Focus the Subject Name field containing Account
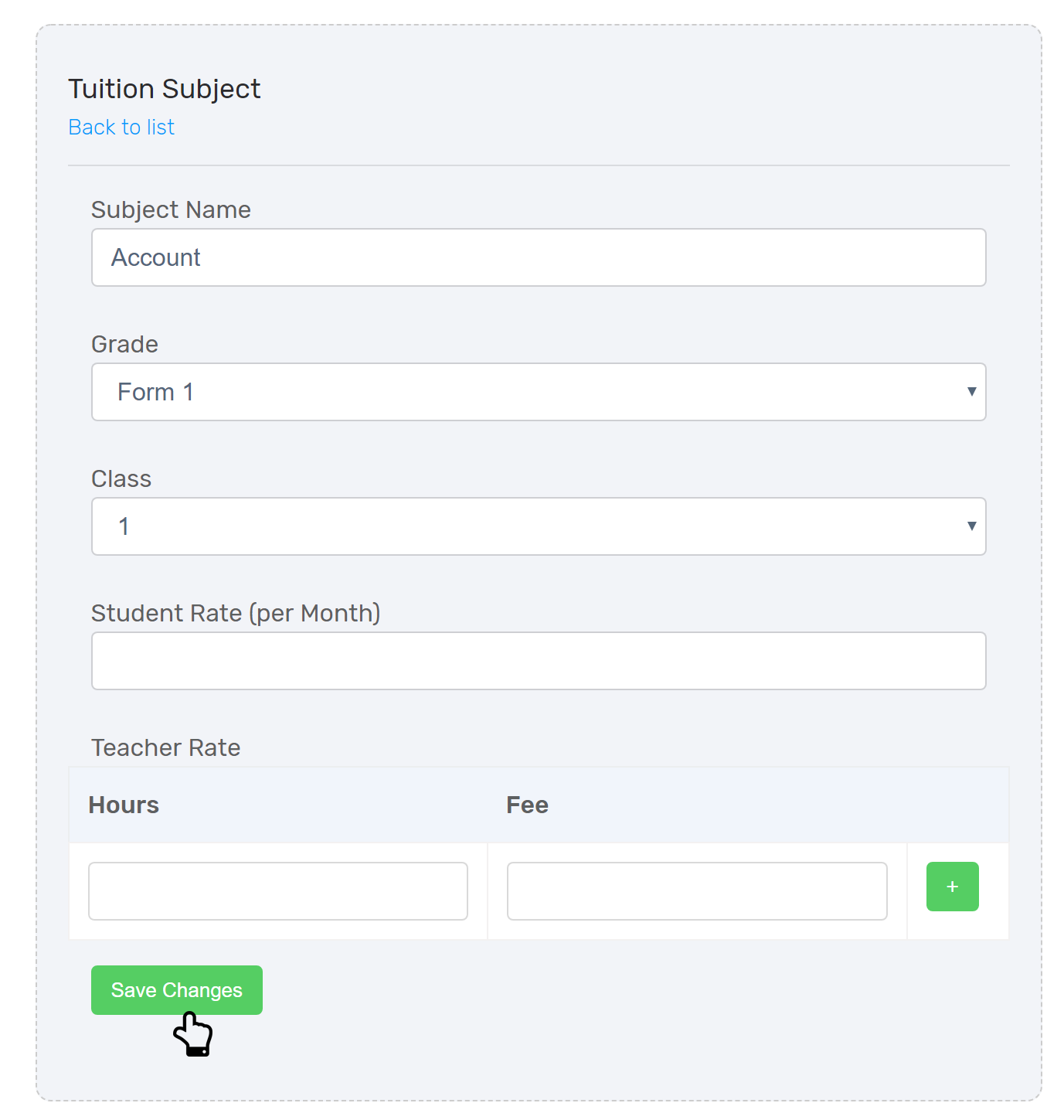 (539, 257)
